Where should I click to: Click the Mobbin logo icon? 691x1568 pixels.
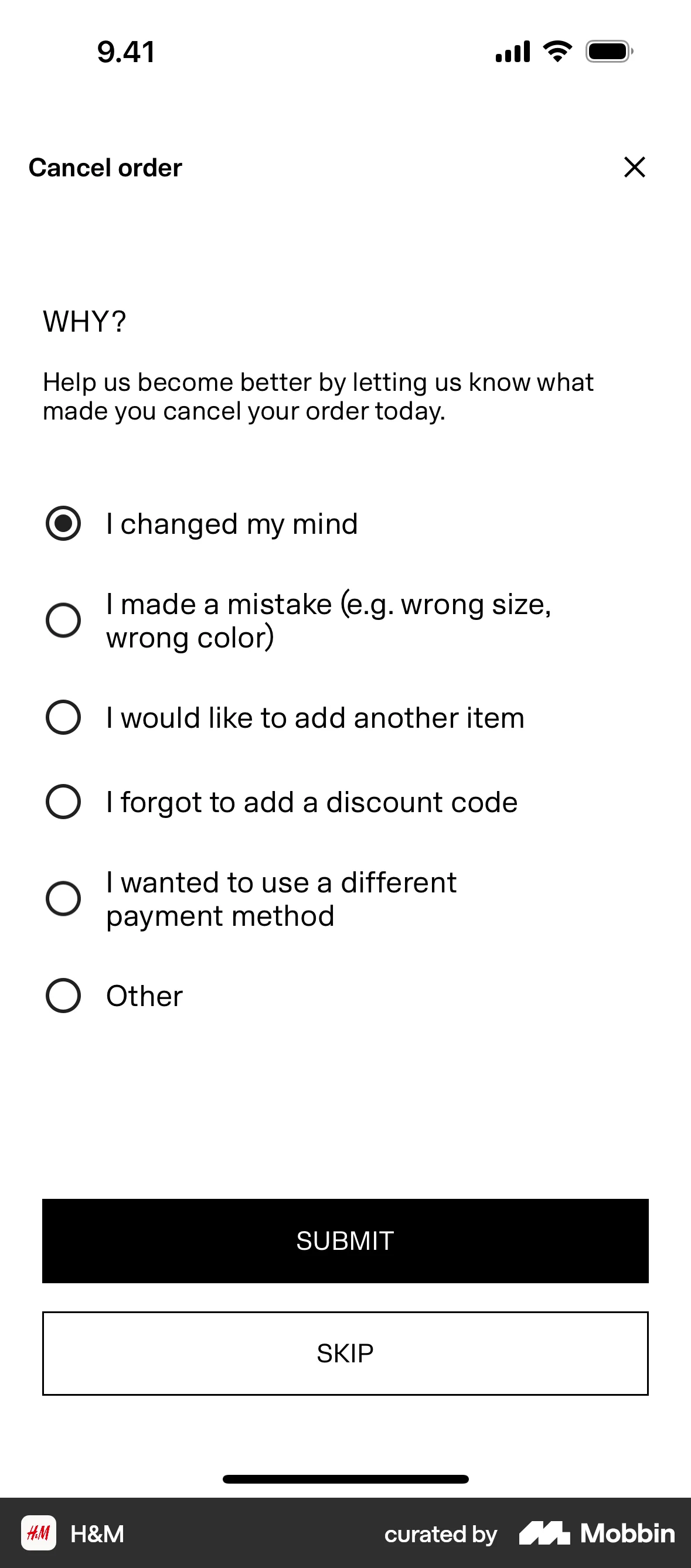[546, 1533]
